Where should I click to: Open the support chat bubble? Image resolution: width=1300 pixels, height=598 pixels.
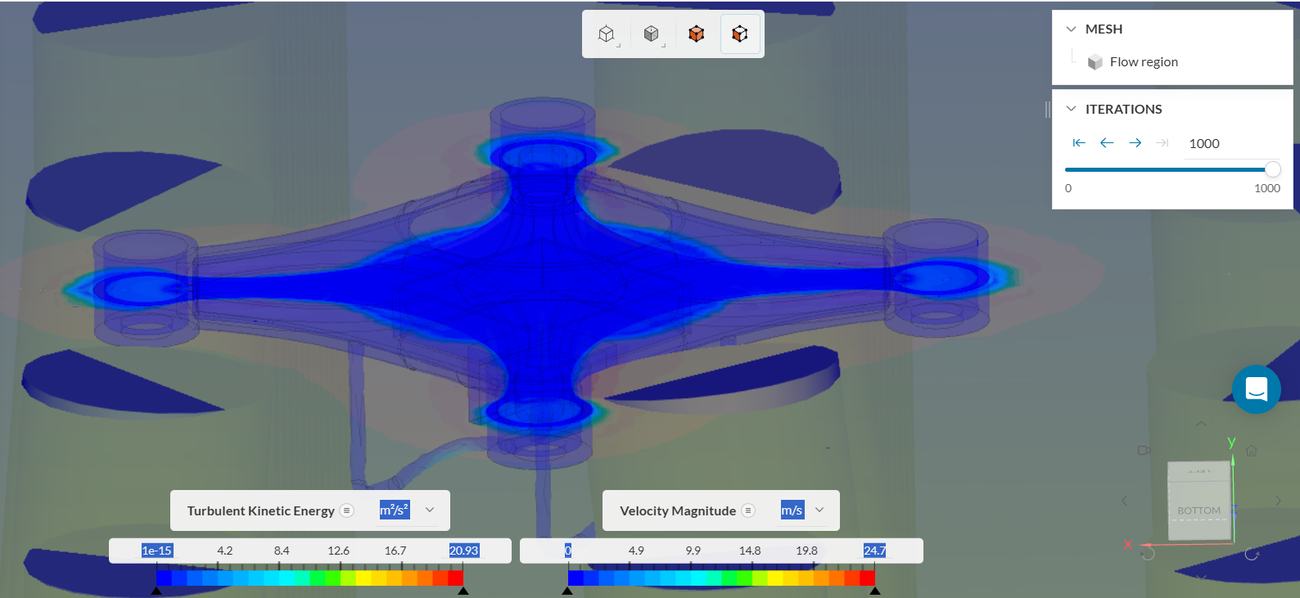pos(1256,389)
